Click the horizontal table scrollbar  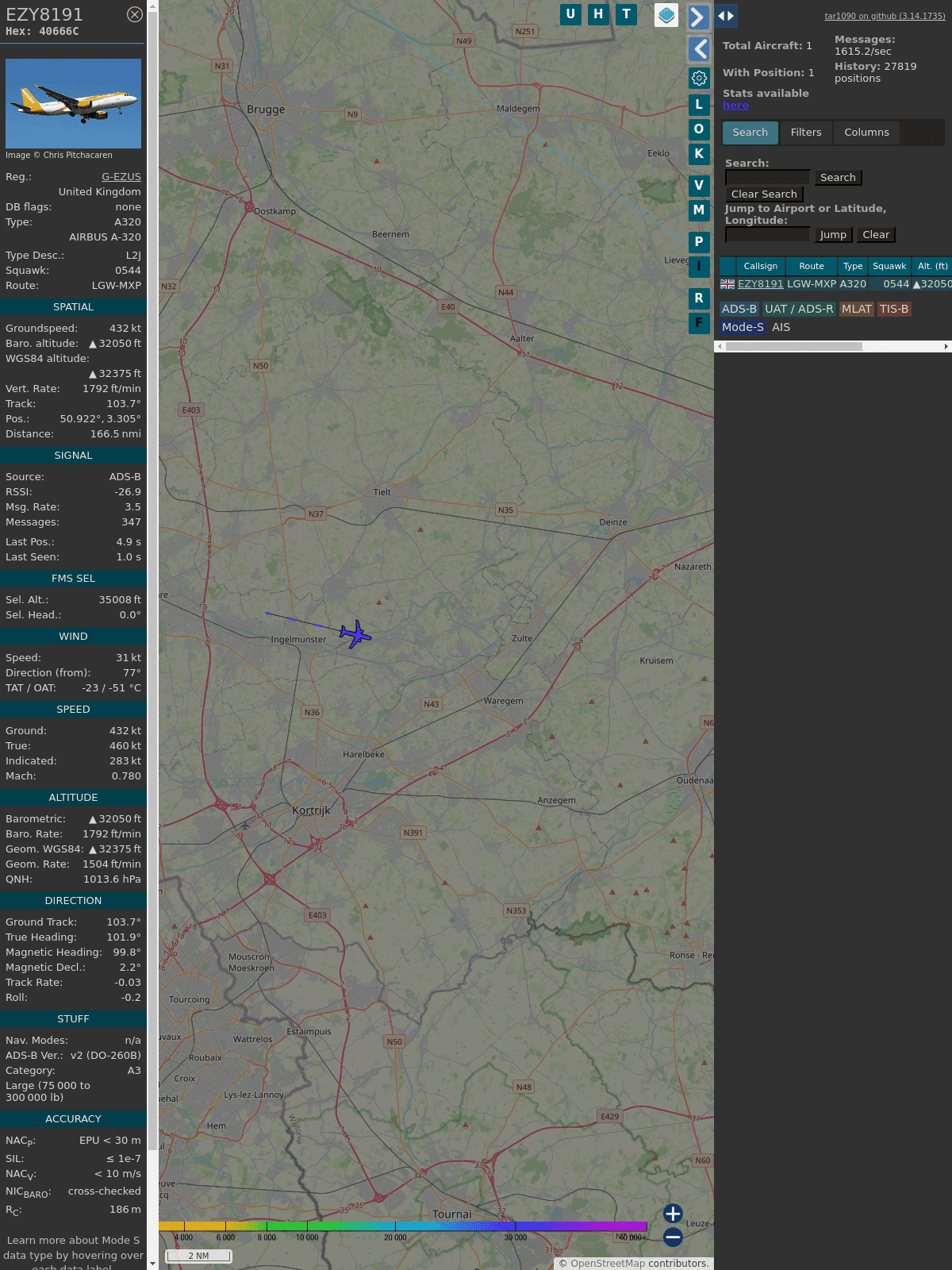click(x=794, y=346)
